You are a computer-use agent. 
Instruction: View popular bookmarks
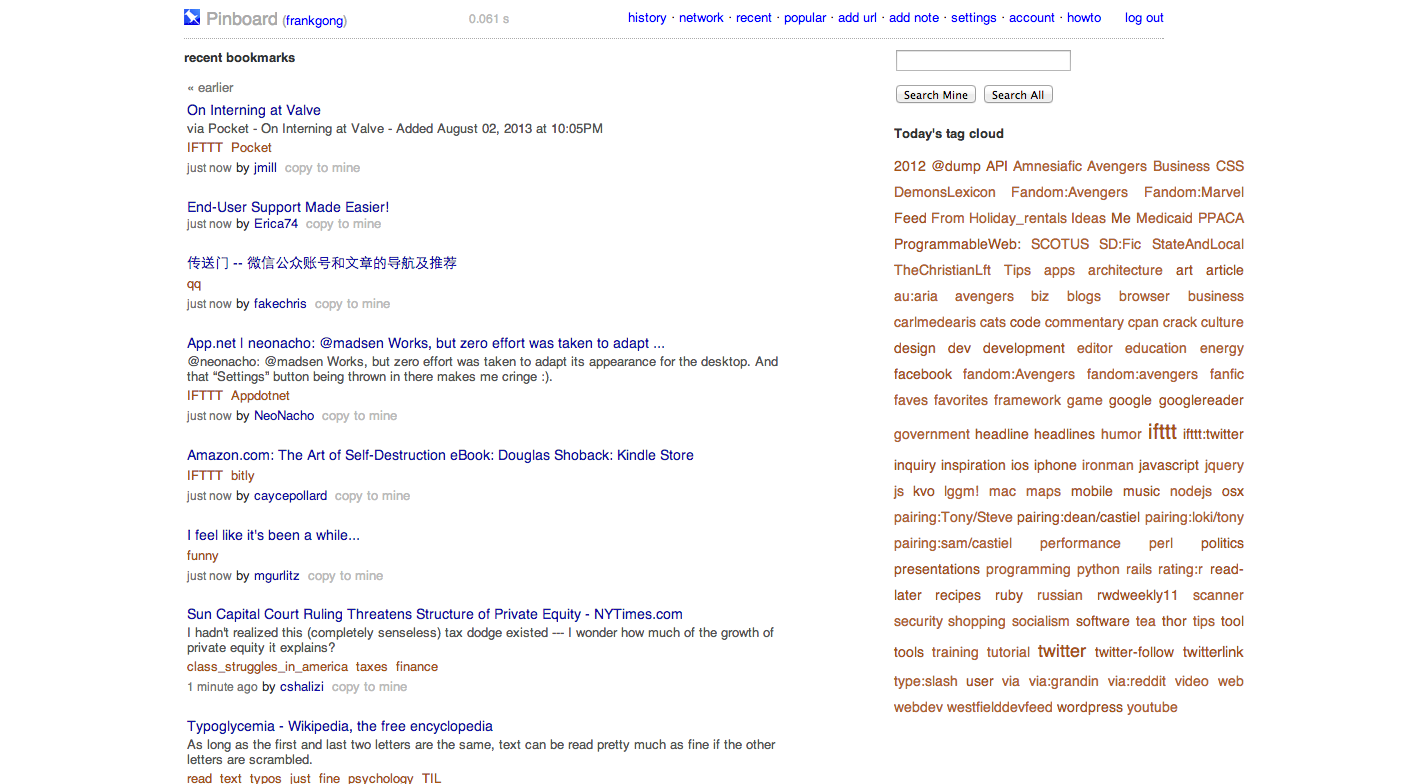click(805, 18)
